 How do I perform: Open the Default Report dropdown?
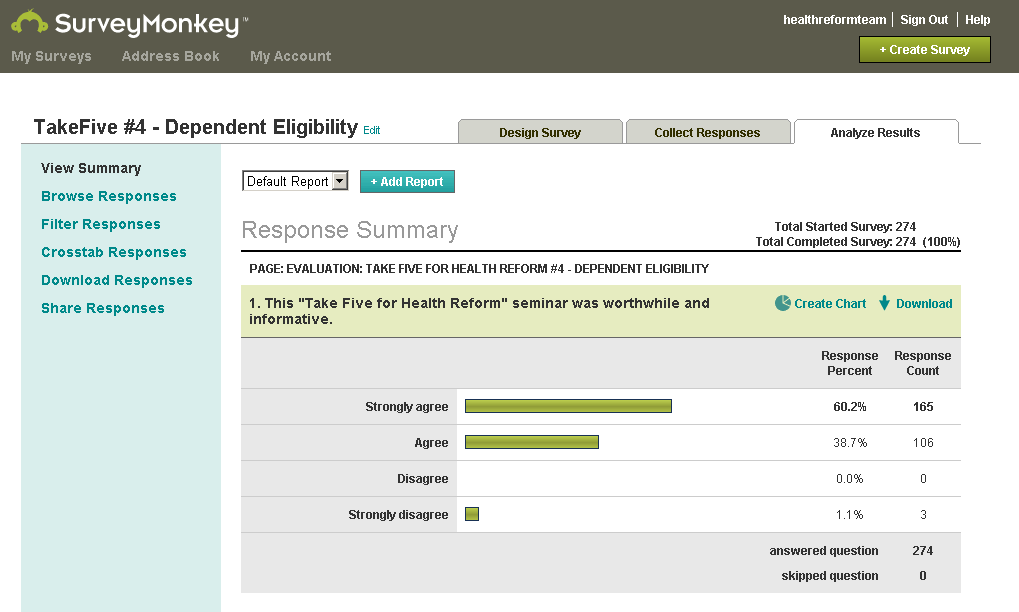(295, 181)
